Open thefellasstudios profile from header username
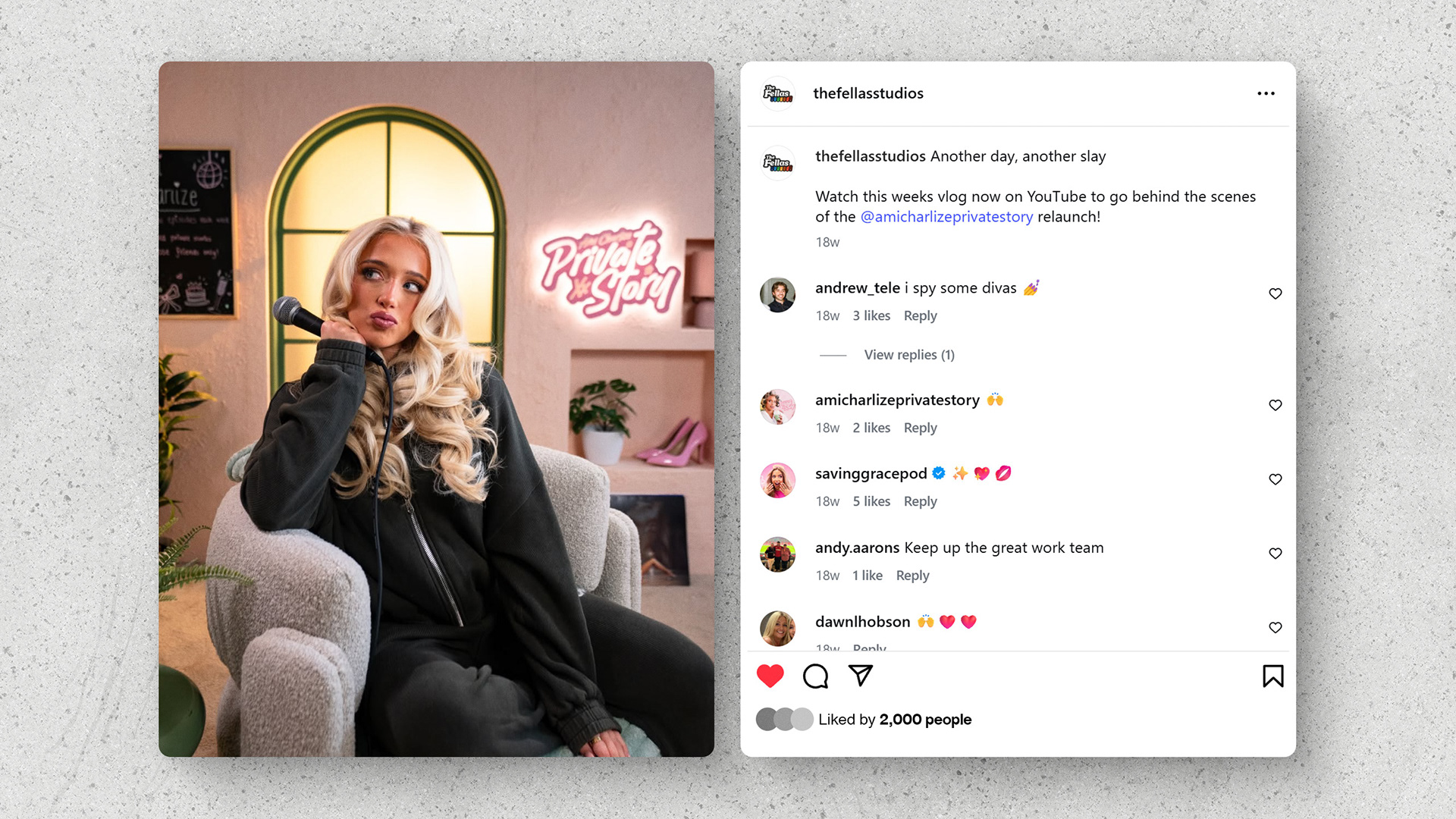 click(868, 93)
